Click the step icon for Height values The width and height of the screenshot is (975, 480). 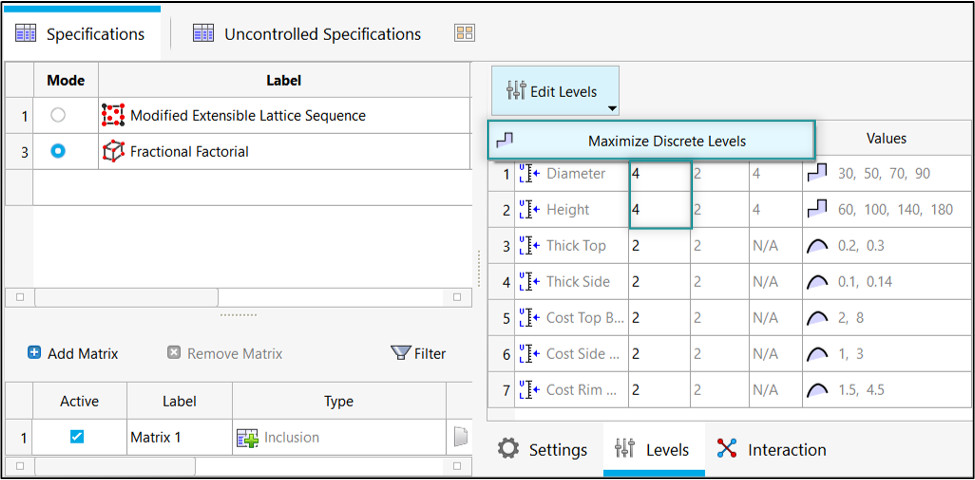pos(816,210)
